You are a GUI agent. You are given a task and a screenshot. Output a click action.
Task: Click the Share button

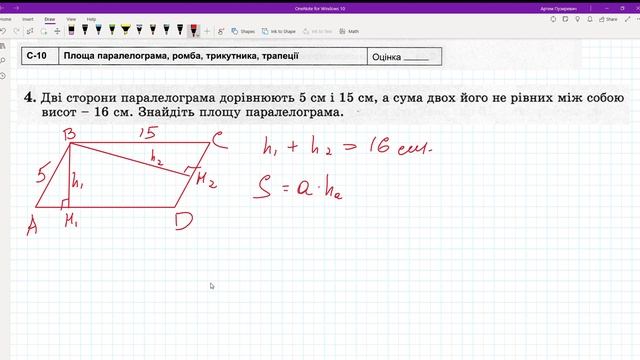point(608,19)
